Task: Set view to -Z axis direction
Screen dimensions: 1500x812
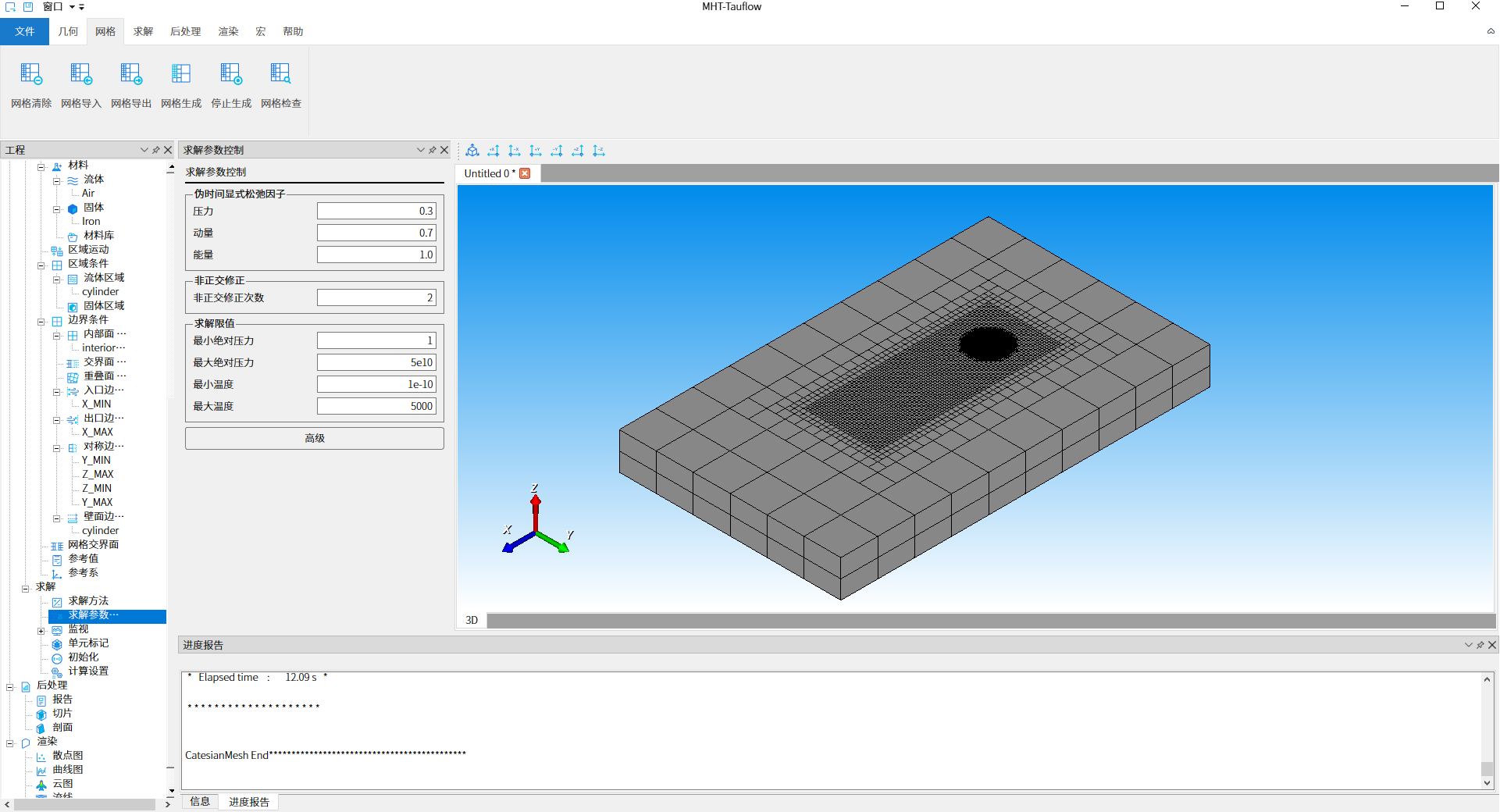Action: 599,151
